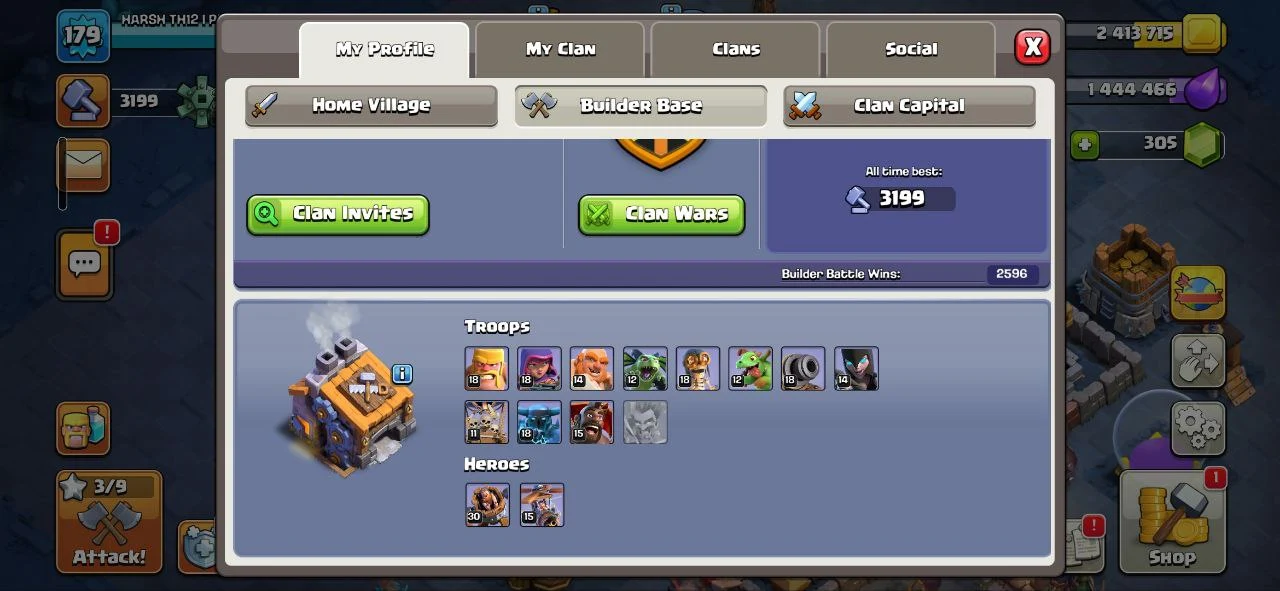Viewport: 1280px width, 591px height.
Task: Switch to the Clans tab
Action: click(x=736, y=49)
